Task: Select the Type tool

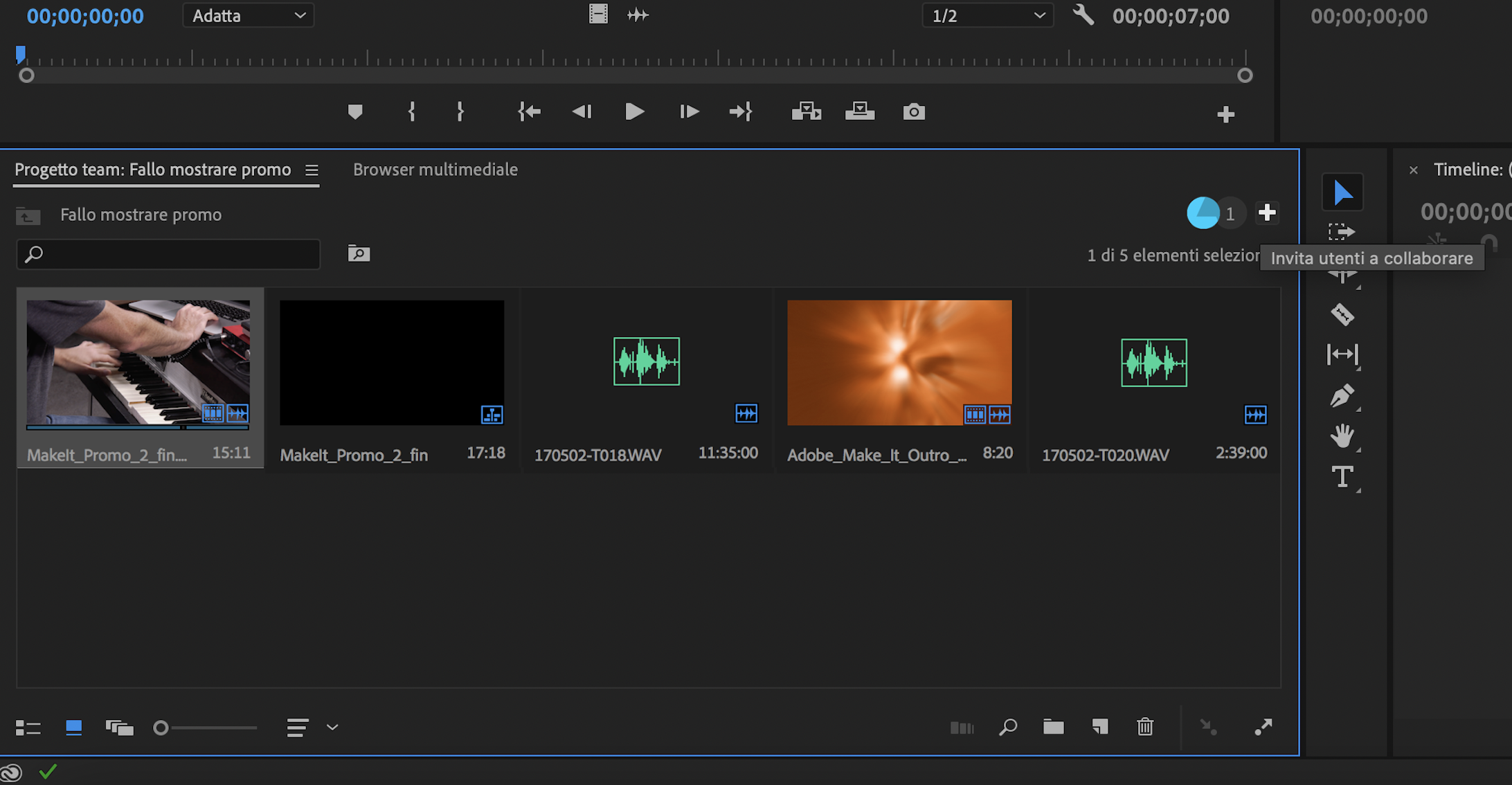Action: pyautogui.click(x=1342, y=477)
